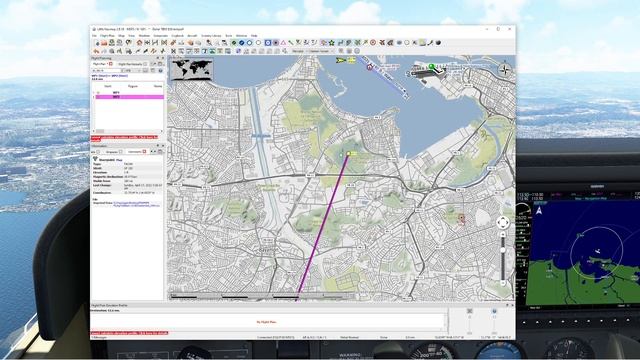Toggle the aircraft display airplane icon
Image resolution: width=640 pixels, height=360 pixels.
click(382, 42)
